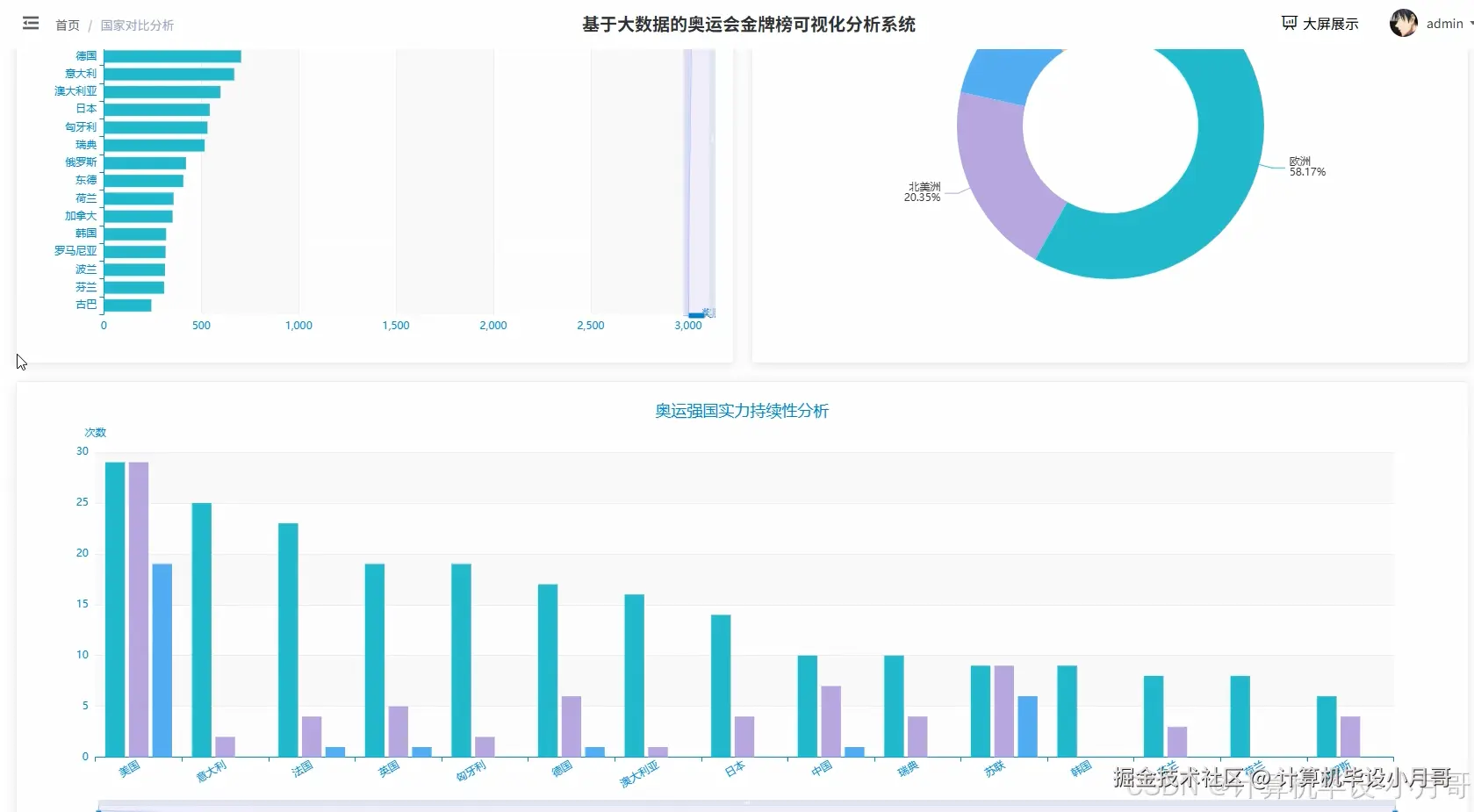Select the purple 美国 bar in the persistence chart

139,609
